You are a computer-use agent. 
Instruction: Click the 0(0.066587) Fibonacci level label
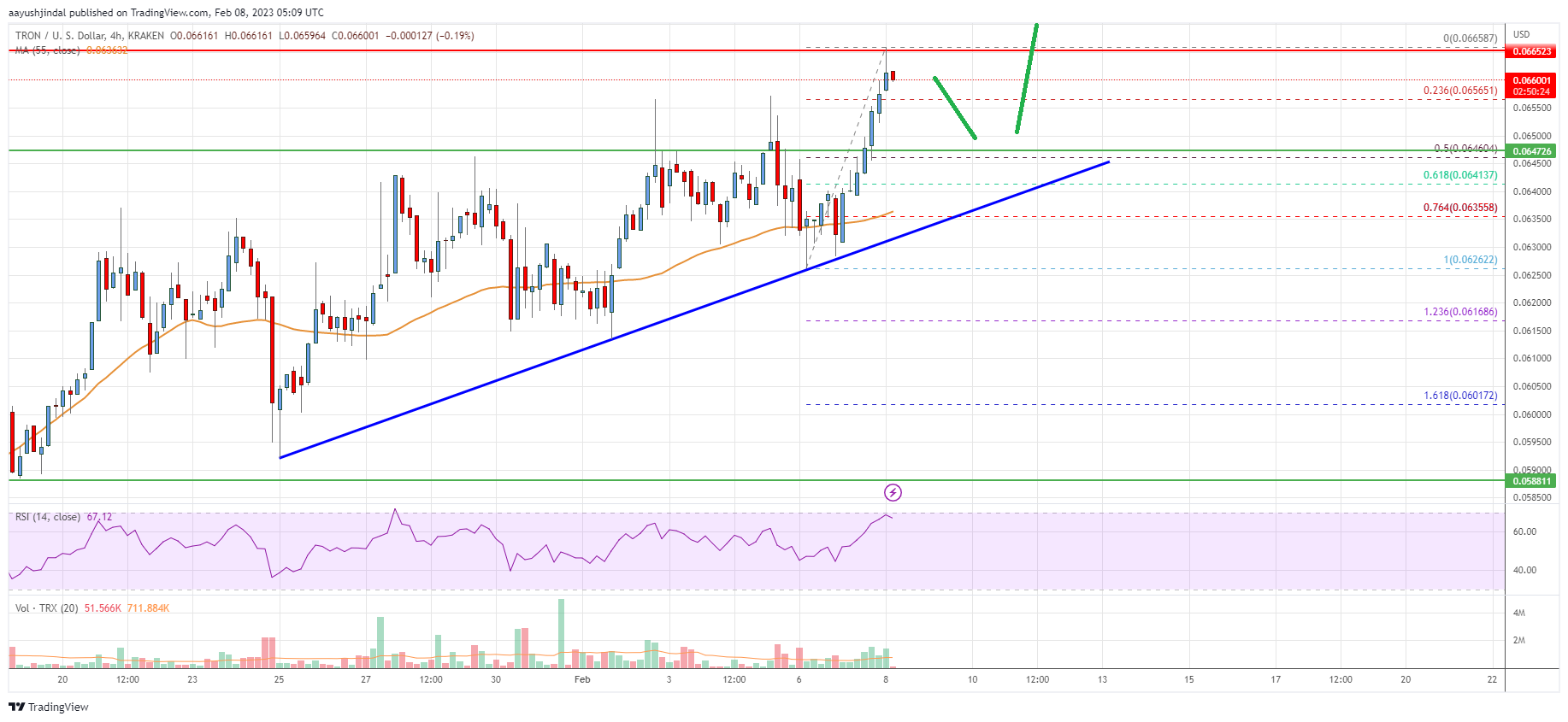pos(1471,38)
